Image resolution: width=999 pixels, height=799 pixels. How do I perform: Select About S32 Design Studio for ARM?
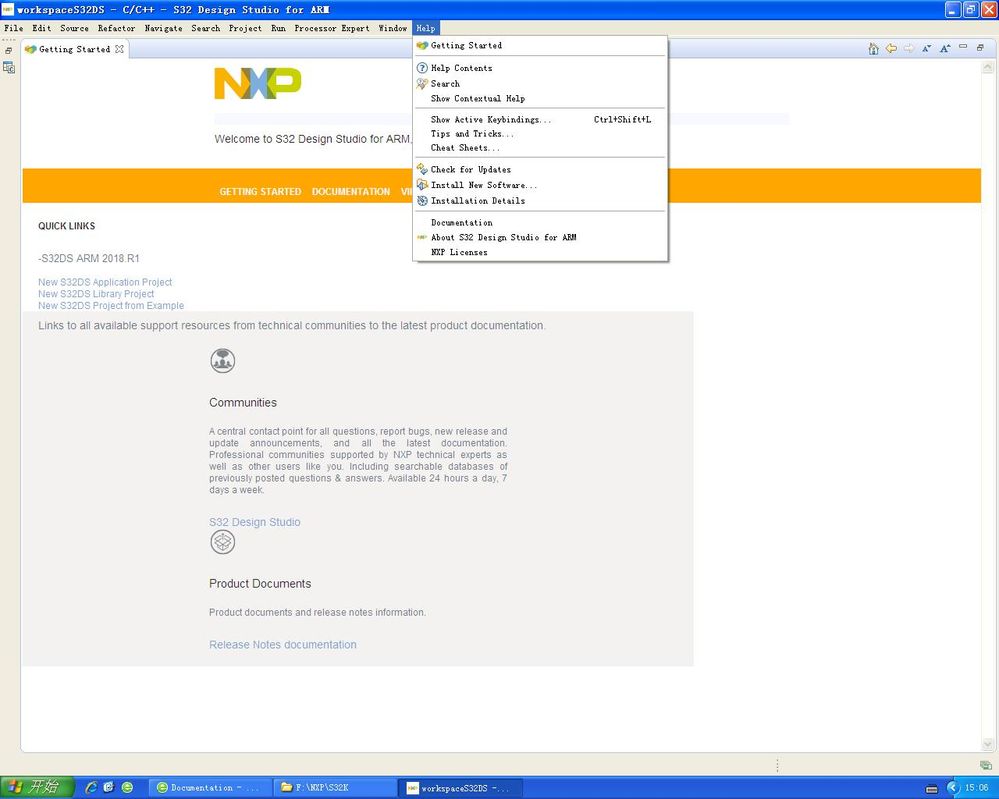point(540,237)
